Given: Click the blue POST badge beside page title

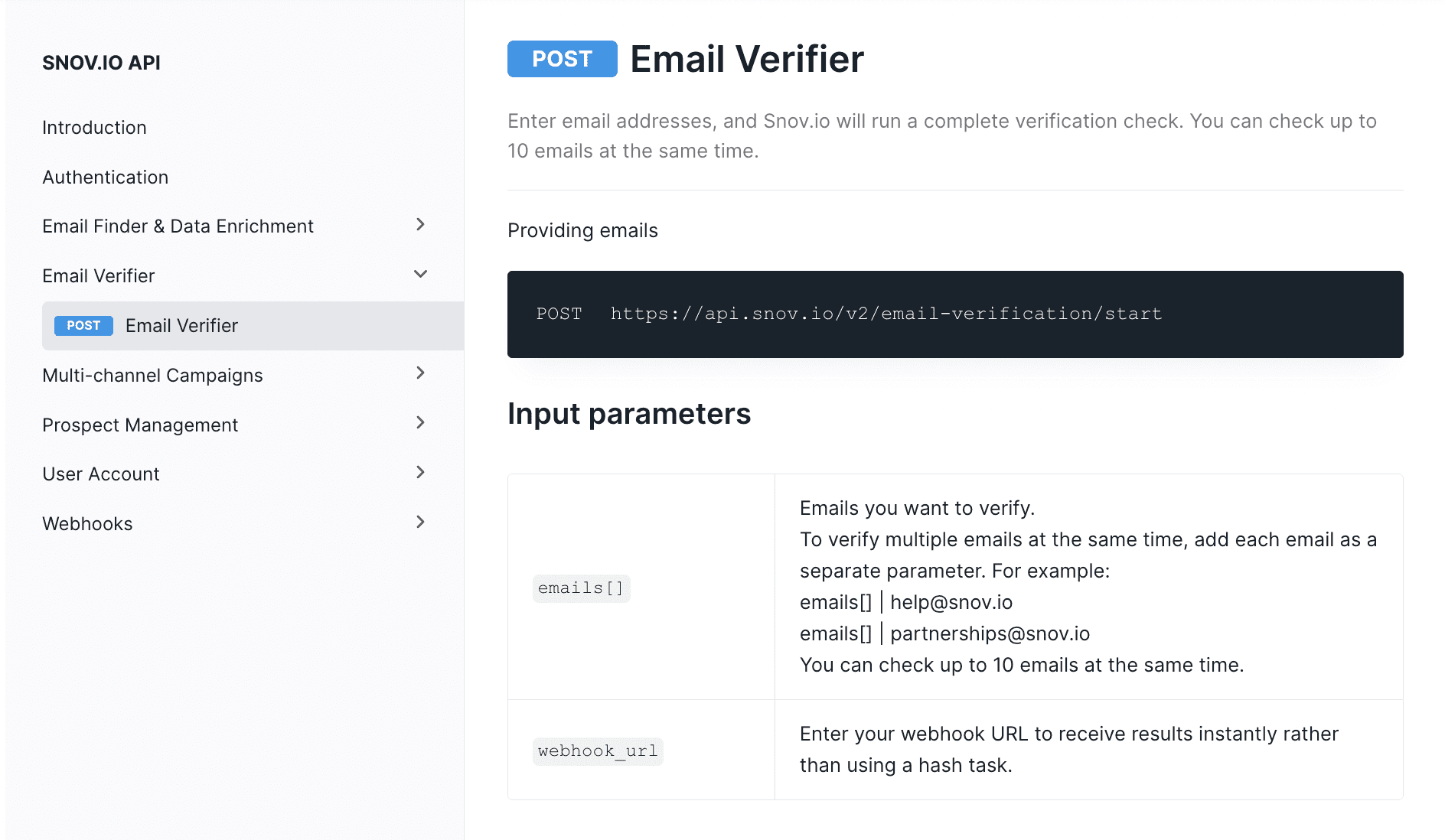Looking at the screenshot, I should coord(562,59).
